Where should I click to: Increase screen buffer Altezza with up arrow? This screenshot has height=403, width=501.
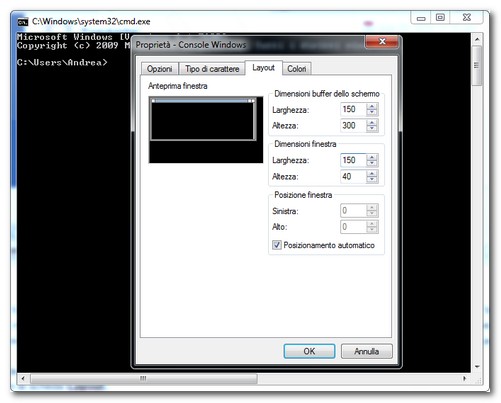coord(371,122)
